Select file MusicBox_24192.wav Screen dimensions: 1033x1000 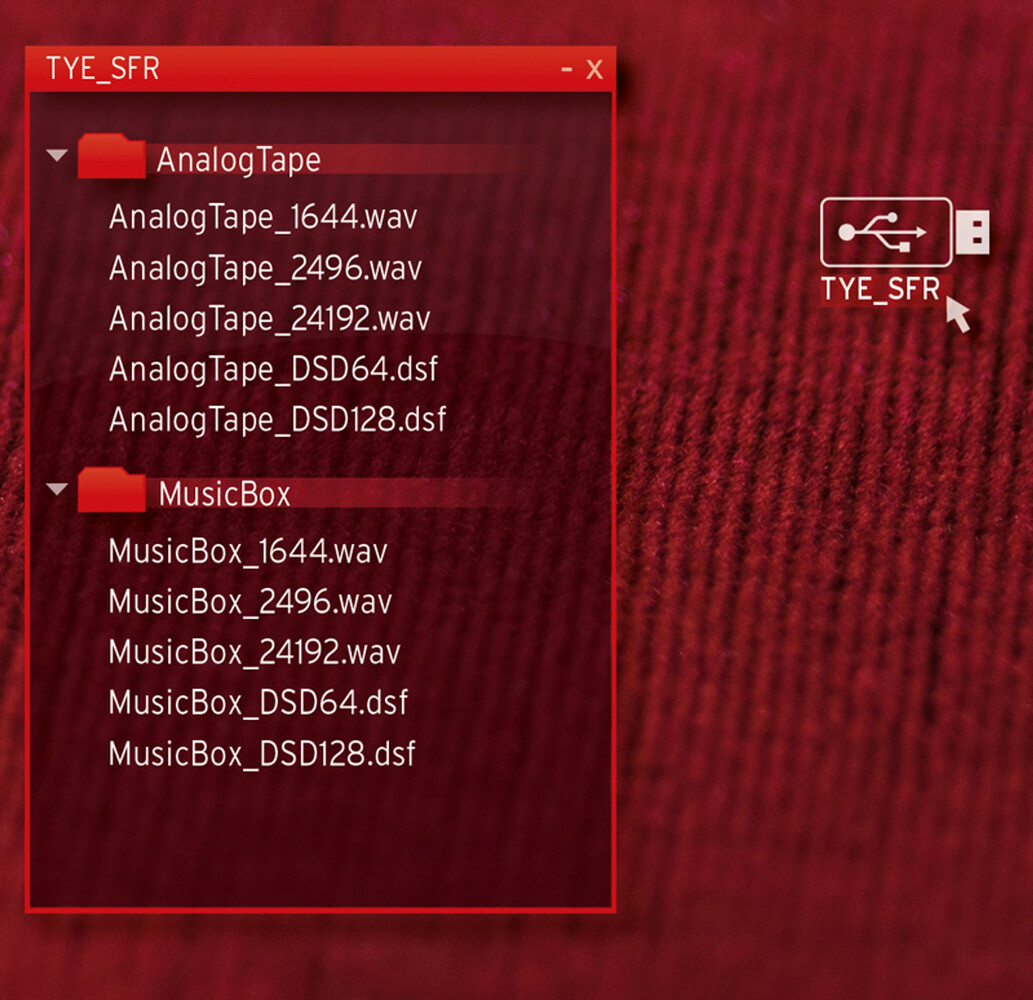click(254, 652)
